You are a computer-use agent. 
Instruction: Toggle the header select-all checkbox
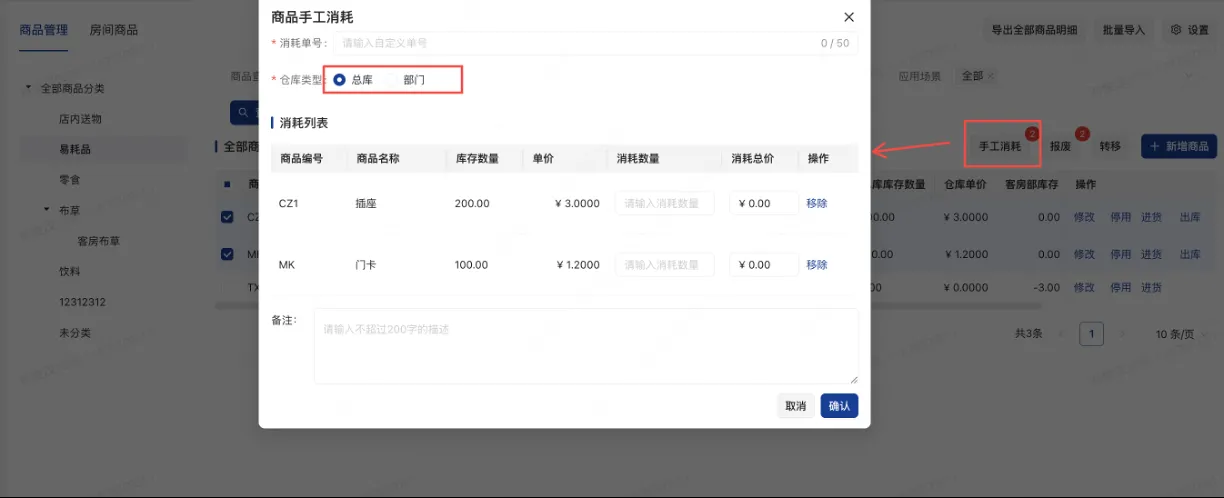coord(227,185)
